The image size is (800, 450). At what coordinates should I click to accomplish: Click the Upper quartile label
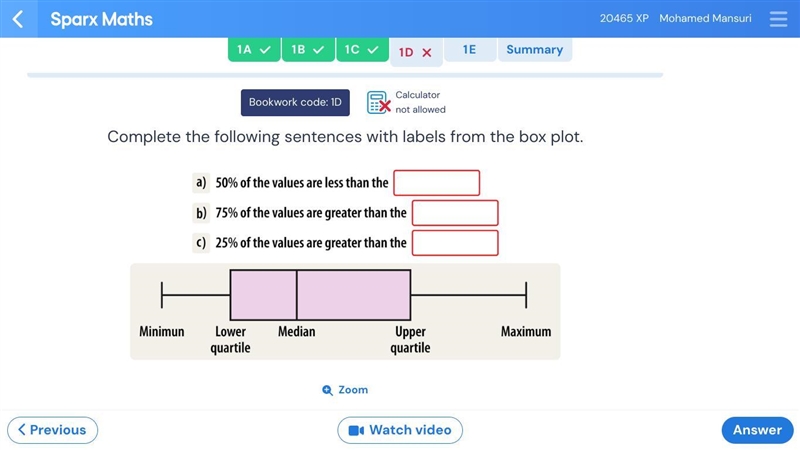pyautogui.click(x=410, y=340)
